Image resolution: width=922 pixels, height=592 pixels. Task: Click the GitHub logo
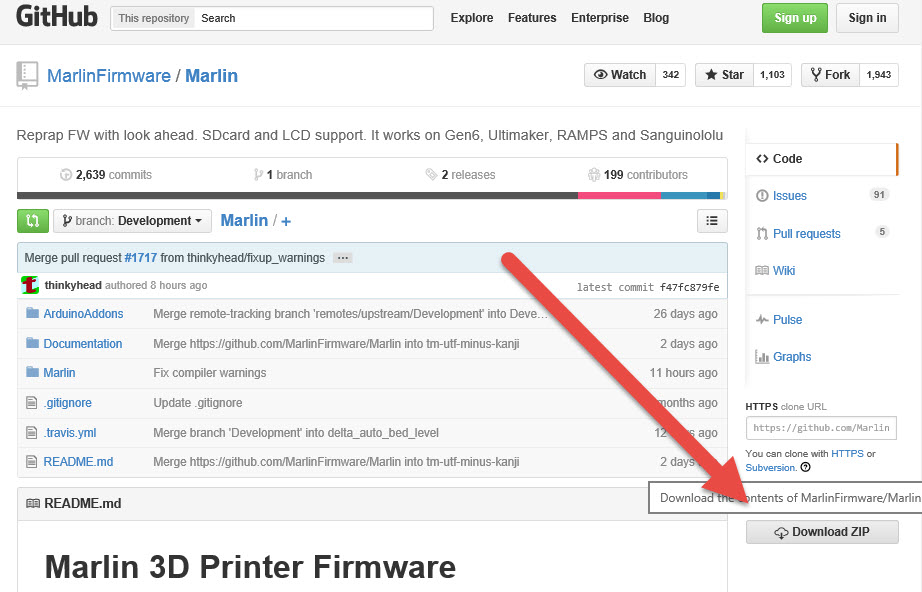click(x=56, y=16)
